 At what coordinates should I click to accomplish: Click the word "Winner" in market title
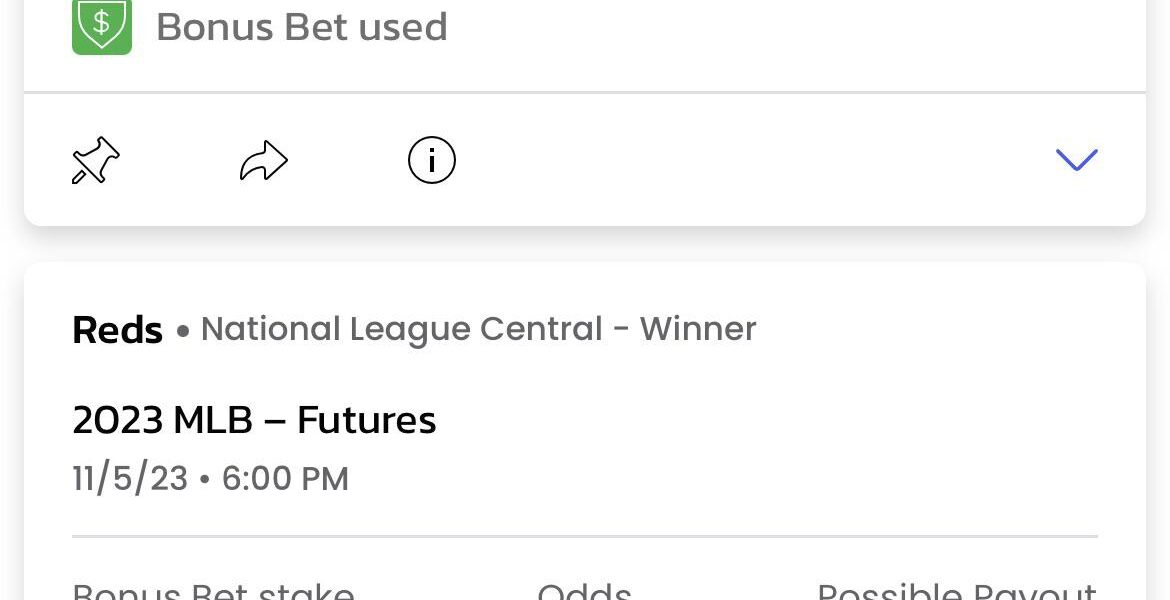coord(698,329)
